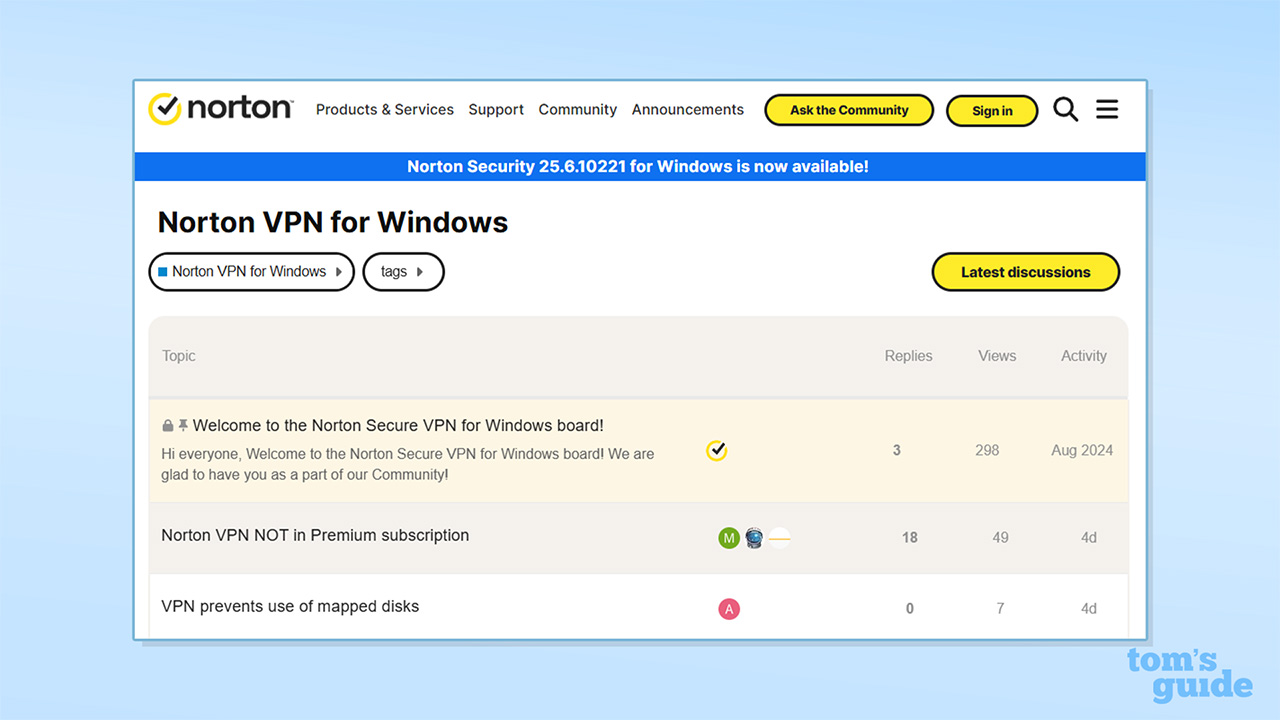The image size is (1280, 720).
Task: Click the Norton checkmark avatar on welcome post
Action: pyautogui.click(x=716, y=451)
